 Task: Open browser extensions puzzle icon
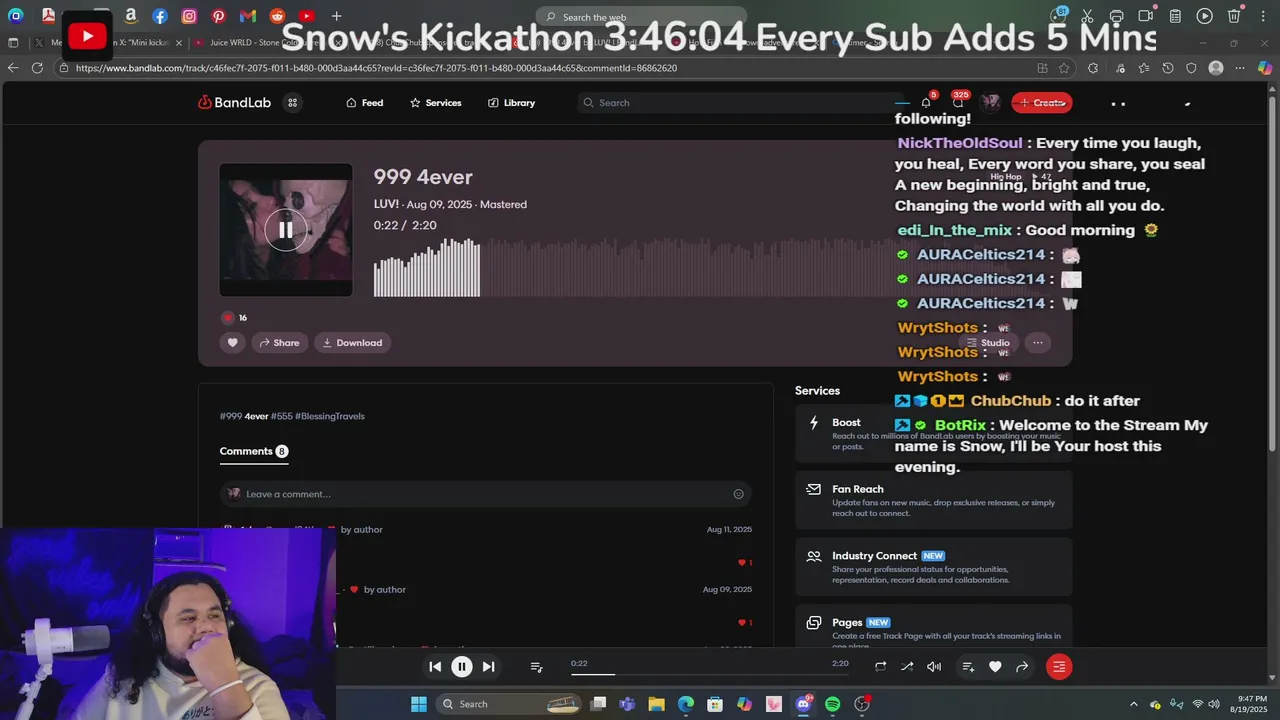pos(1092,68)
